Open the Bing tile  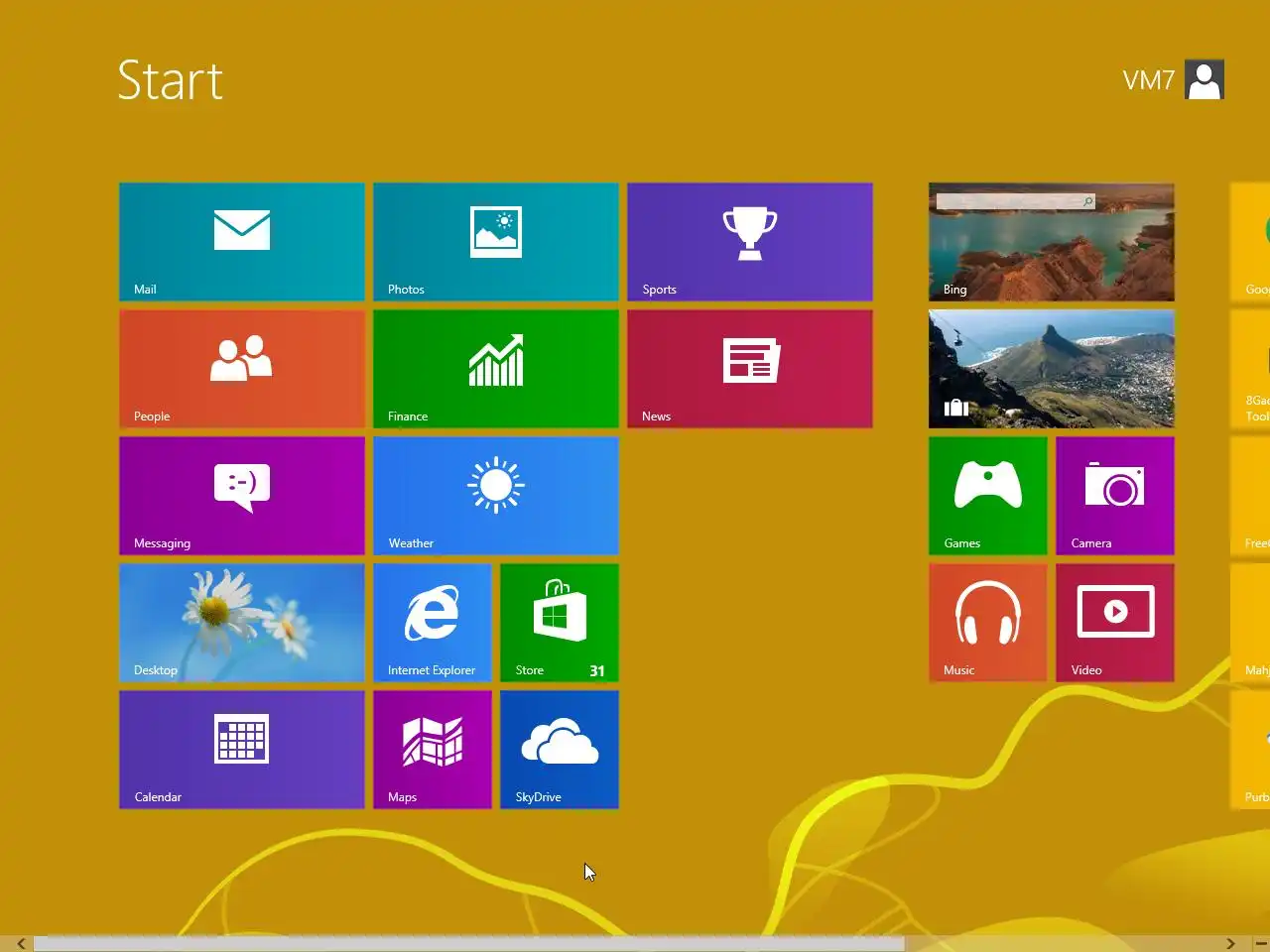pos(1052,242)
